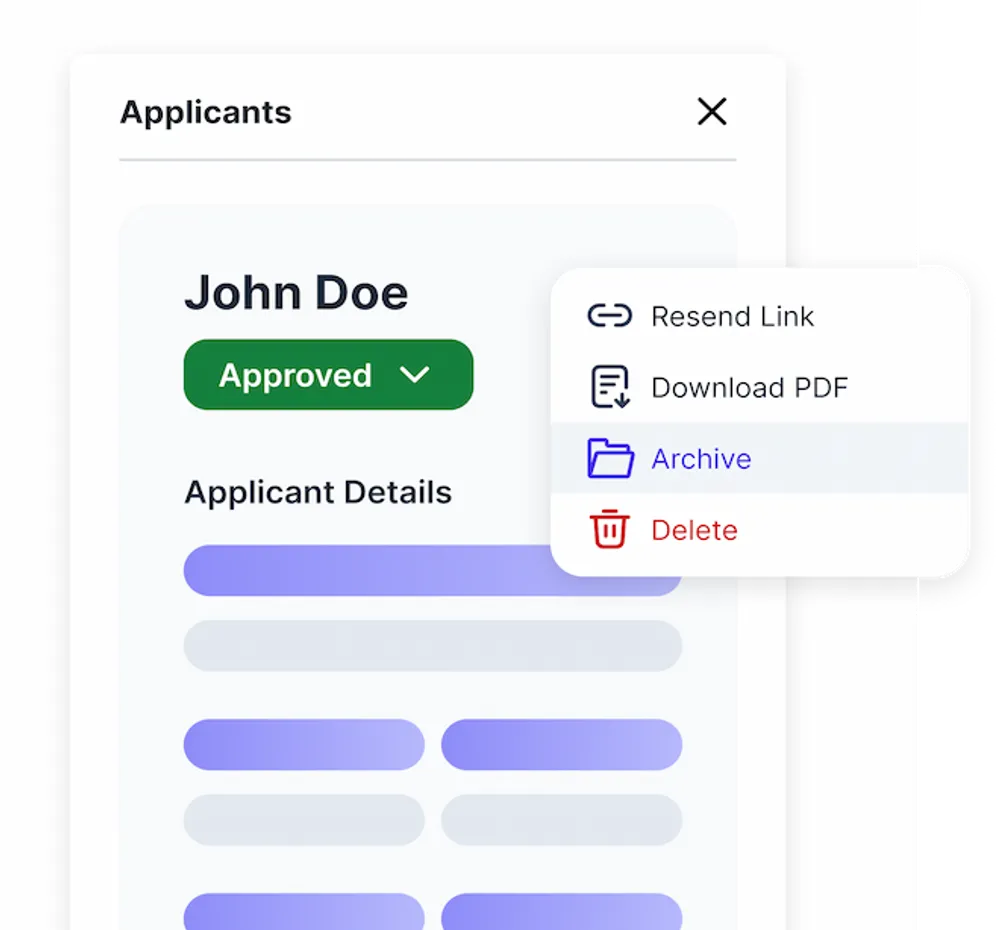Click the right purple field in the details grid
Viewport: 1000px width, 930px height.
563,745
